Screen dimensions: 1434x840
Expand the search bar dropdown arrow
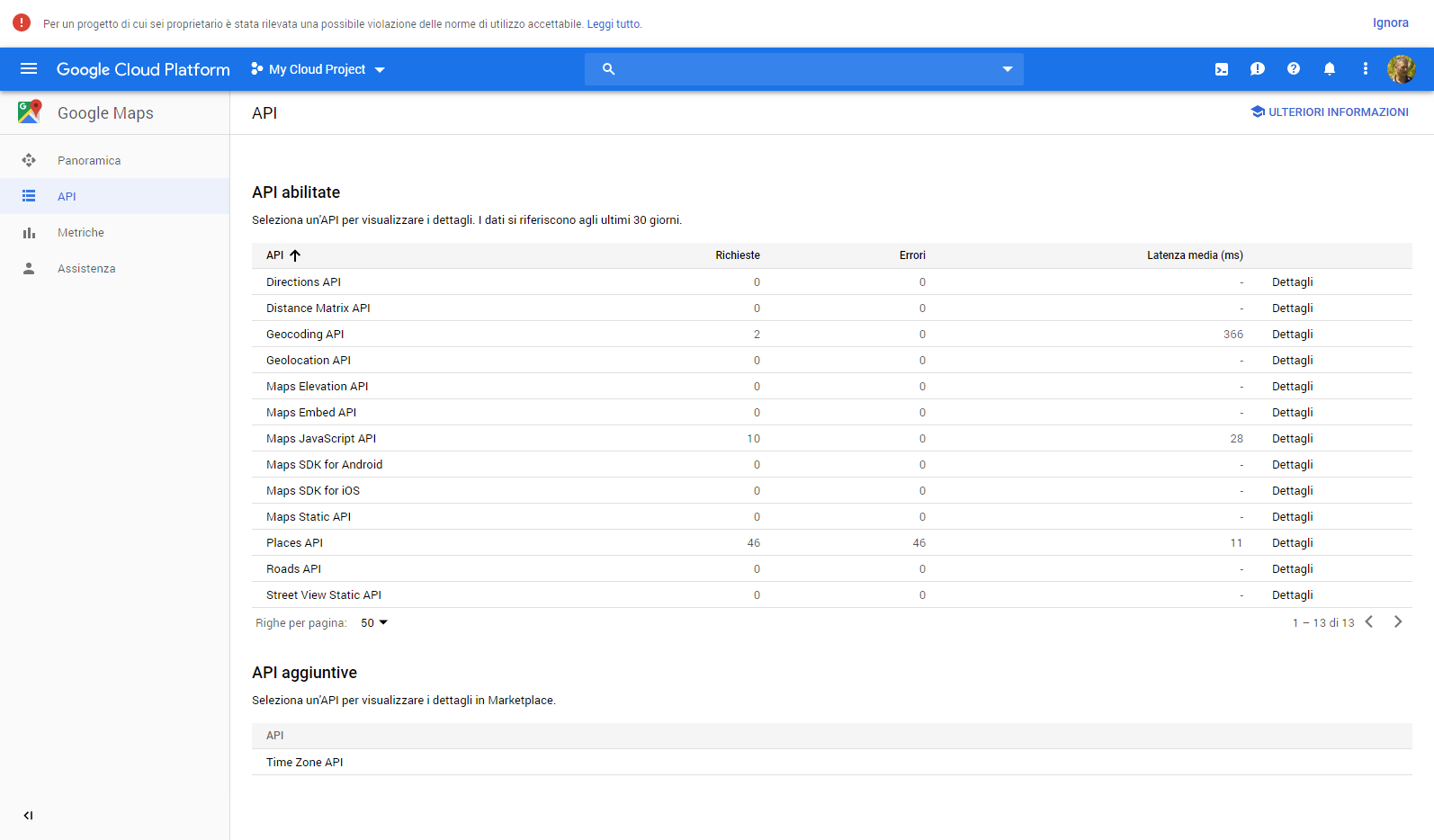[x=1008, y=69]
